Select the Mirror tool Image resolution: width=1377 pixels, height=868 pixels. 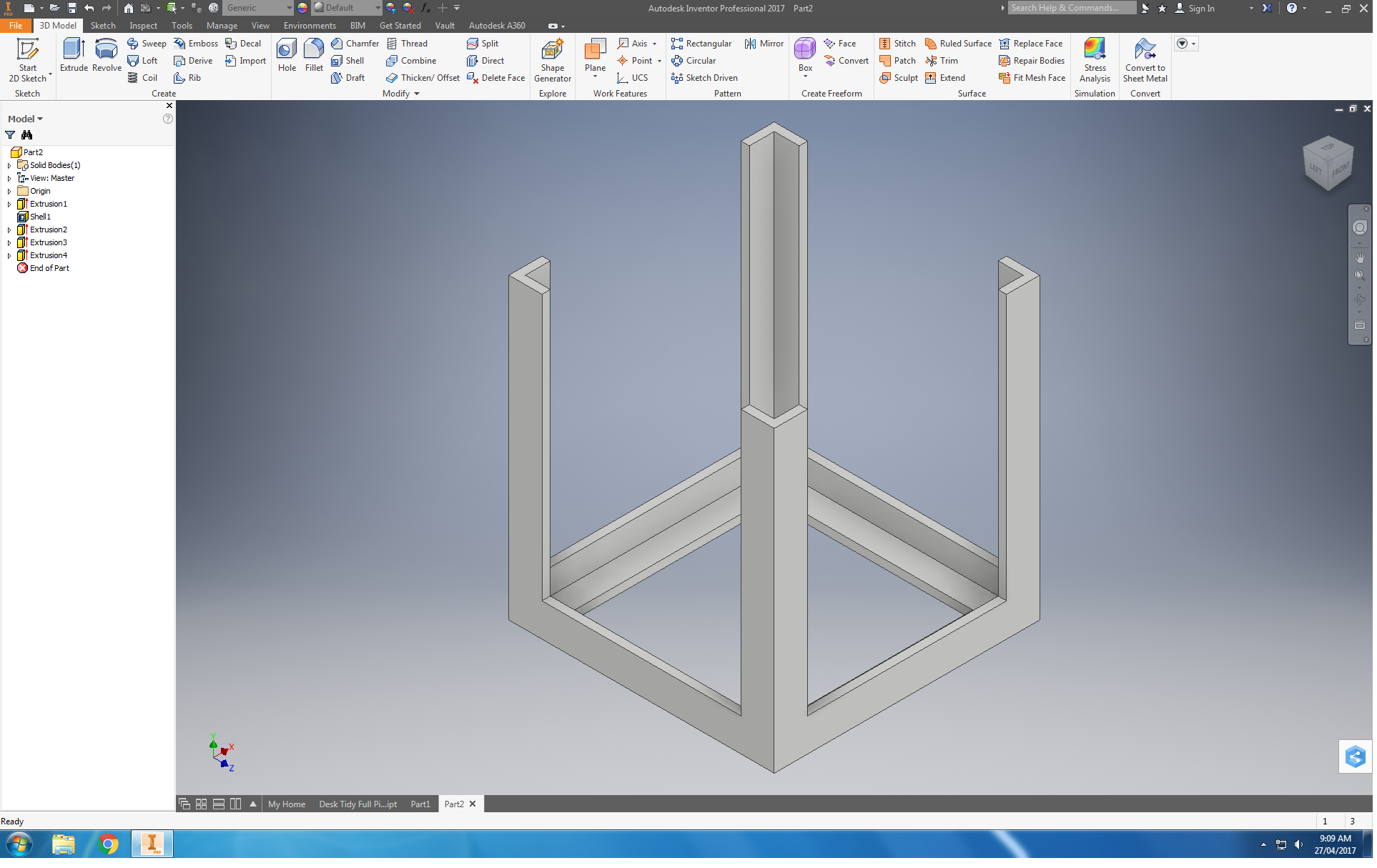tap(764, 44)
